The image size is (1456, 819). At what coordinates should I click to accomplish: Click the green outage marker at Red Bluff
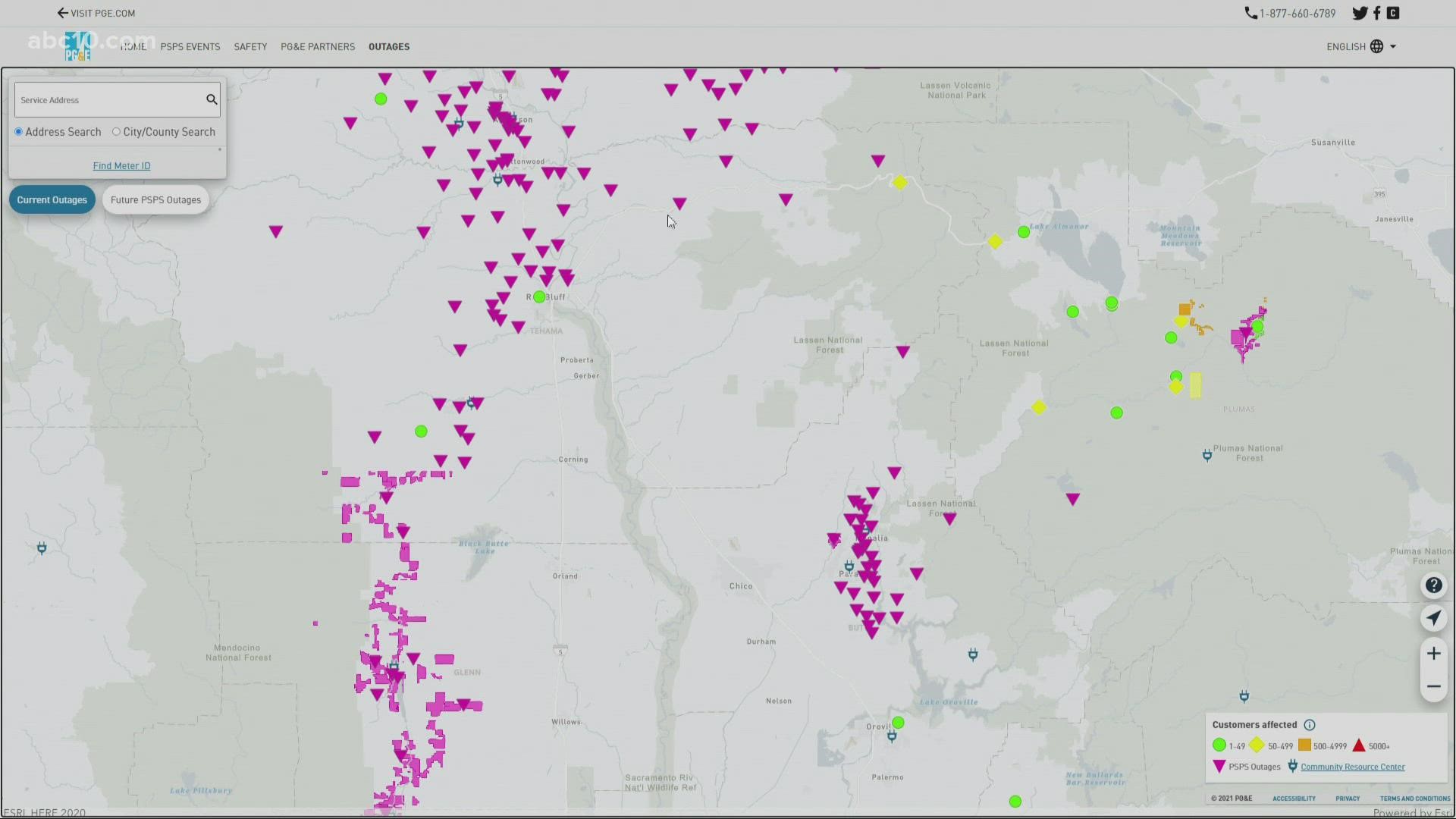click(x=539, y=297)
